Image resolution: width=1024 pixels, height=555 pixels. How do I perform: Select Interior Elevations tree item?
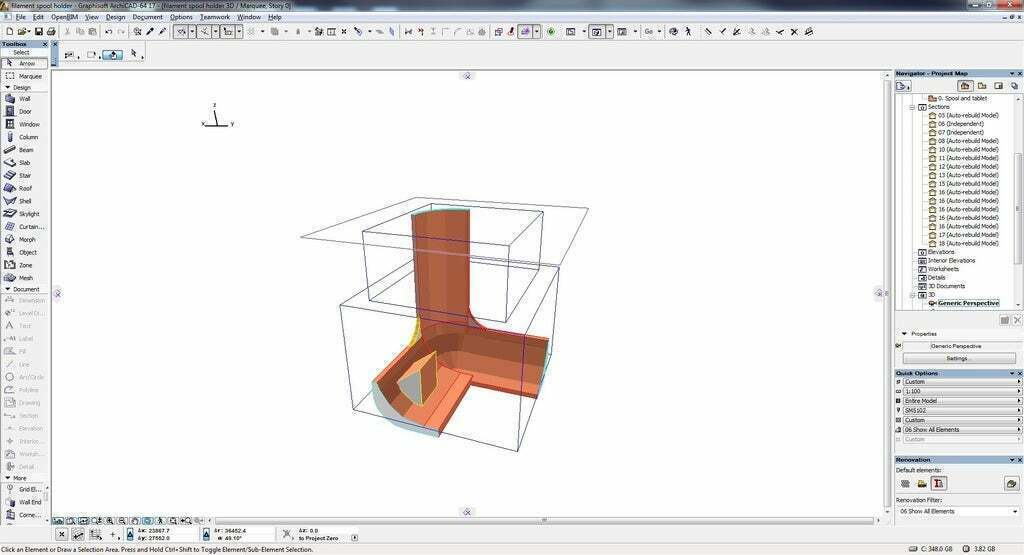(952, 261)
